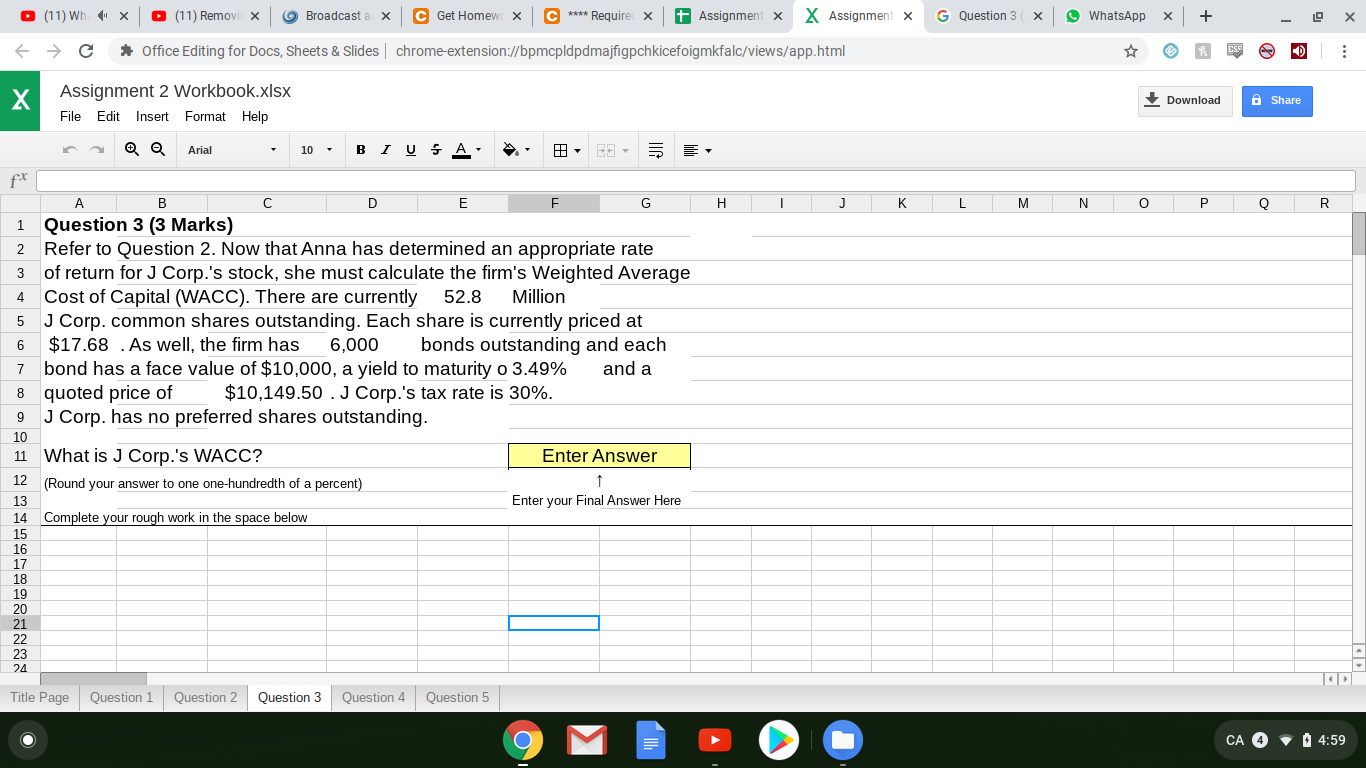Click the Undo arrow in the toolbar
Image resolution: width=1366 pixels, height=768 pixels.
pyautogui.click(x=69, y=150)
